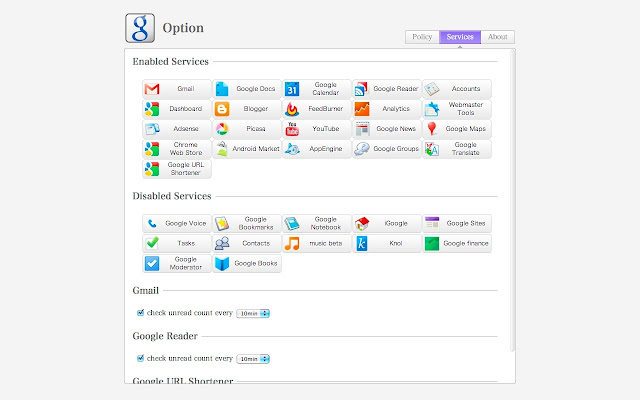640x400 pixels.
Task: Toggle Gmail check unread count checkbox
Action: pyautogui.click(x=140, y=313)
